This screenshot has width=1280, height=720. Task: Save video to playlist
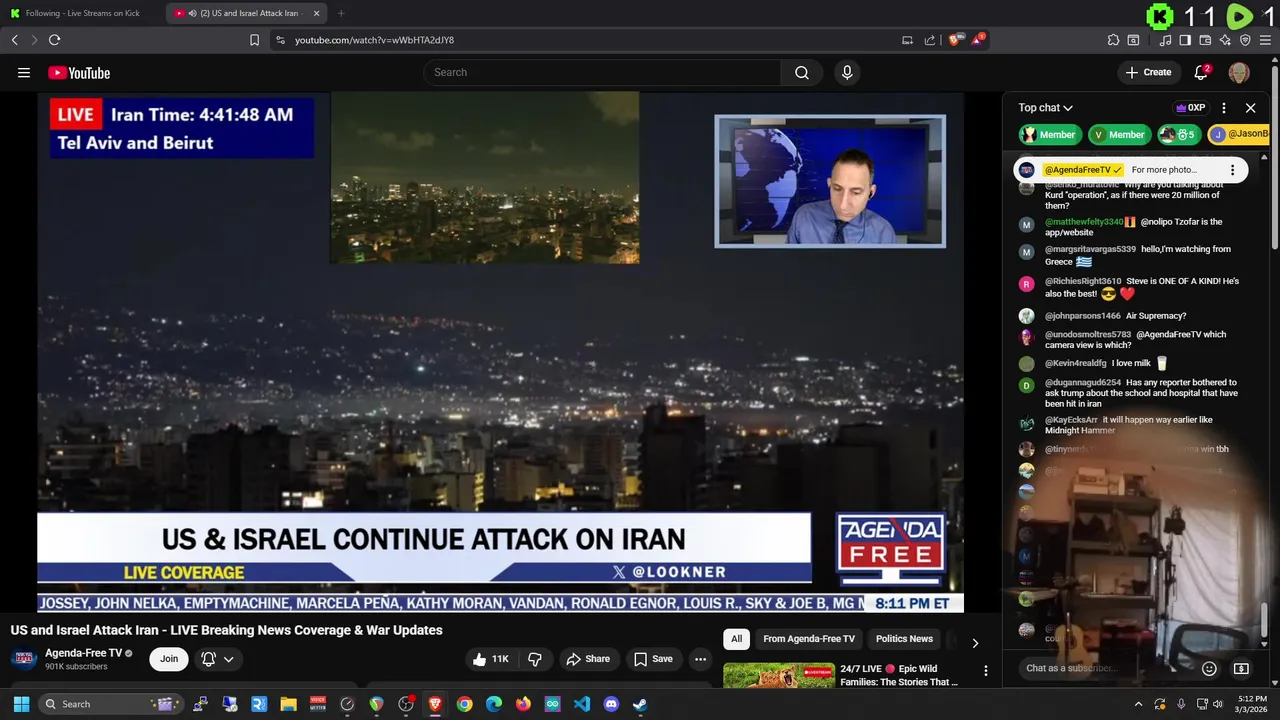(653, 659)
